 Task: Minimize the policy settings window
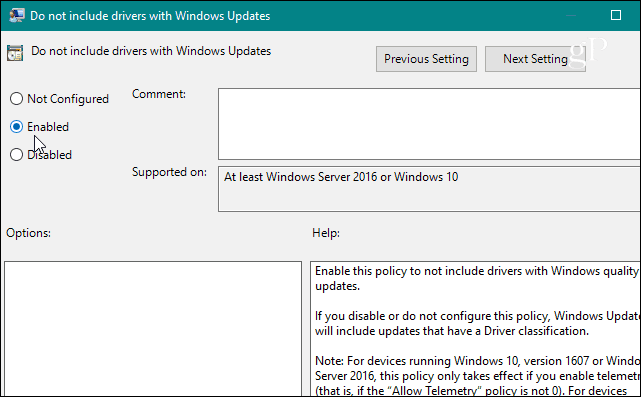tap(571, 16)
